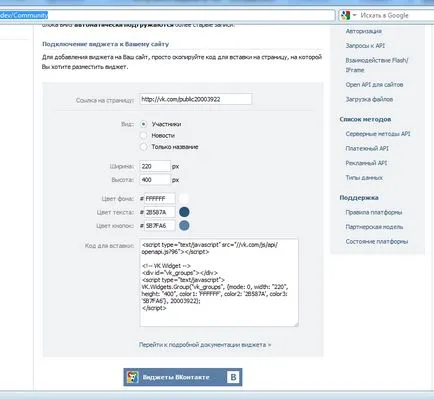Open the Платежный API link
The width and height of the screenshot is (434, 399).
click(367, 148)
